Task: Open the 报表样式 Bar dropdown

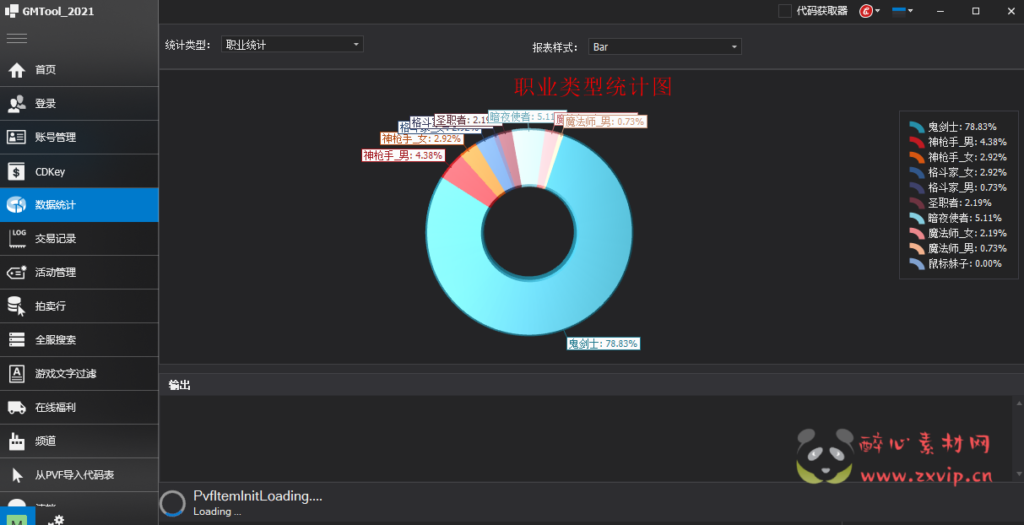Action: click(x=664, y=47)
